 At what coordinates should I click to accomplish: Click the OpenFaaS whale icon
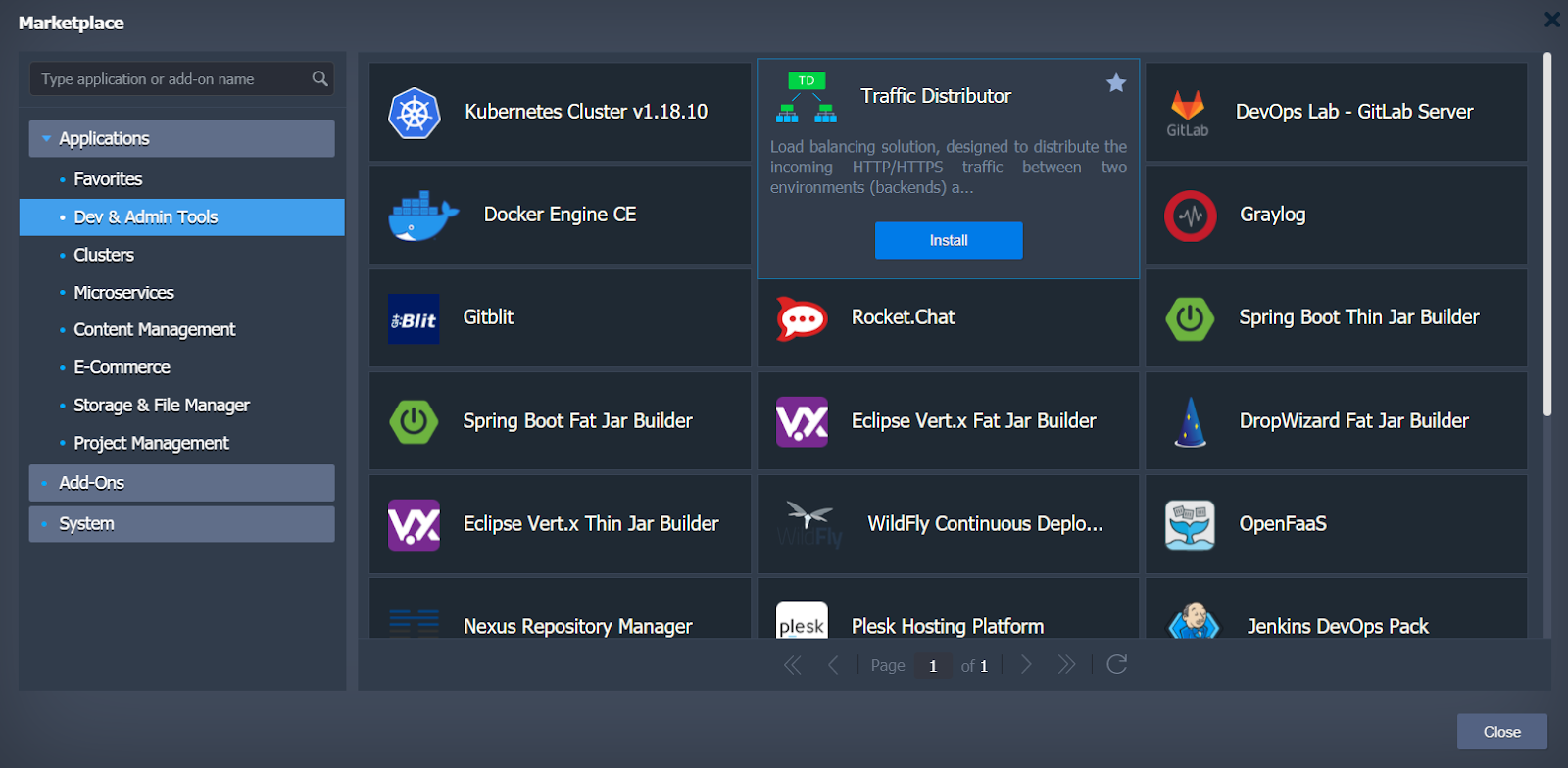pyautogui.click(x=1190, y=525)
